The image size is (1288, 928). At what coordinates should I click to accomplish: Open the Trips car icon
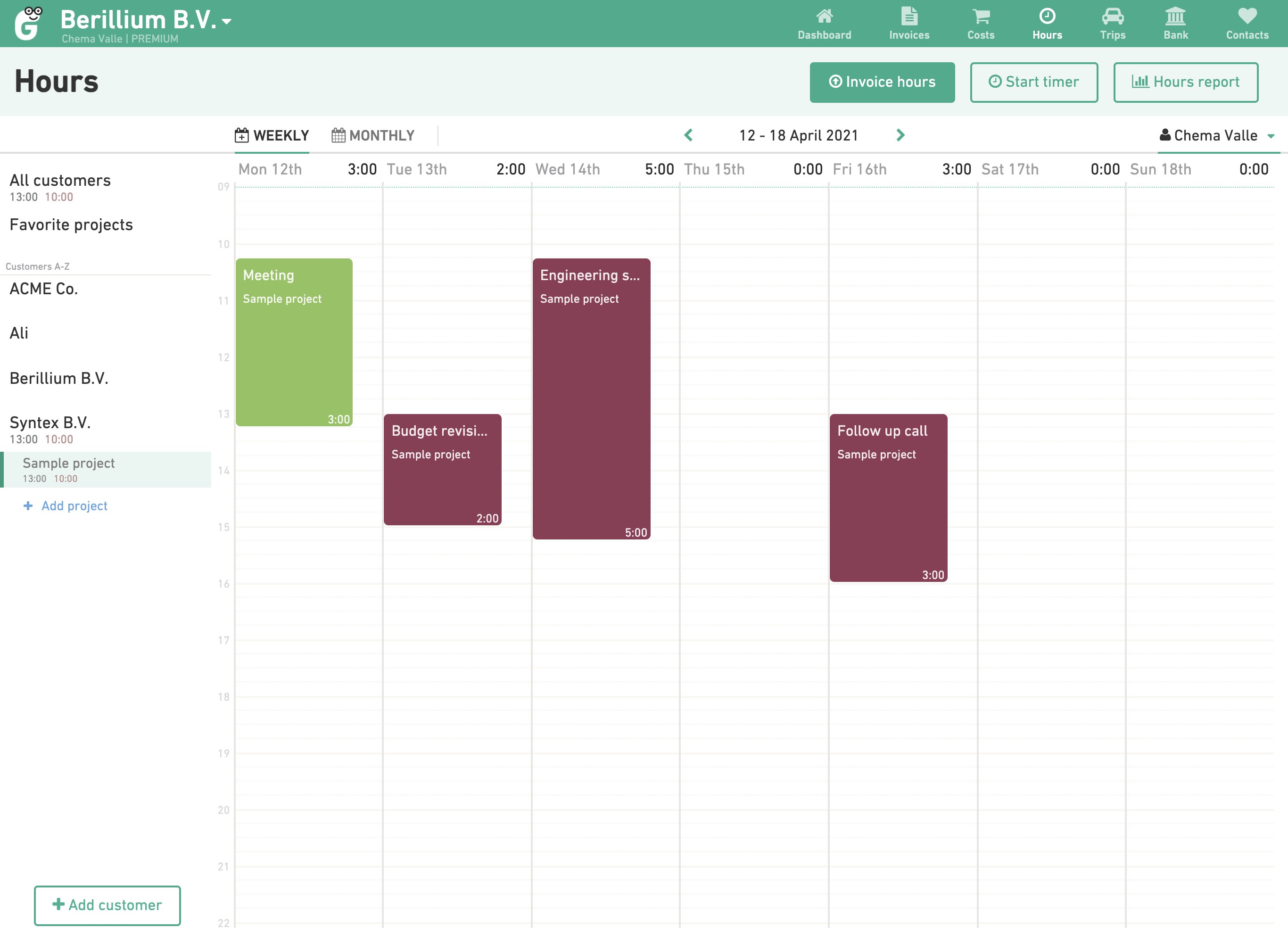[1112, 17]
